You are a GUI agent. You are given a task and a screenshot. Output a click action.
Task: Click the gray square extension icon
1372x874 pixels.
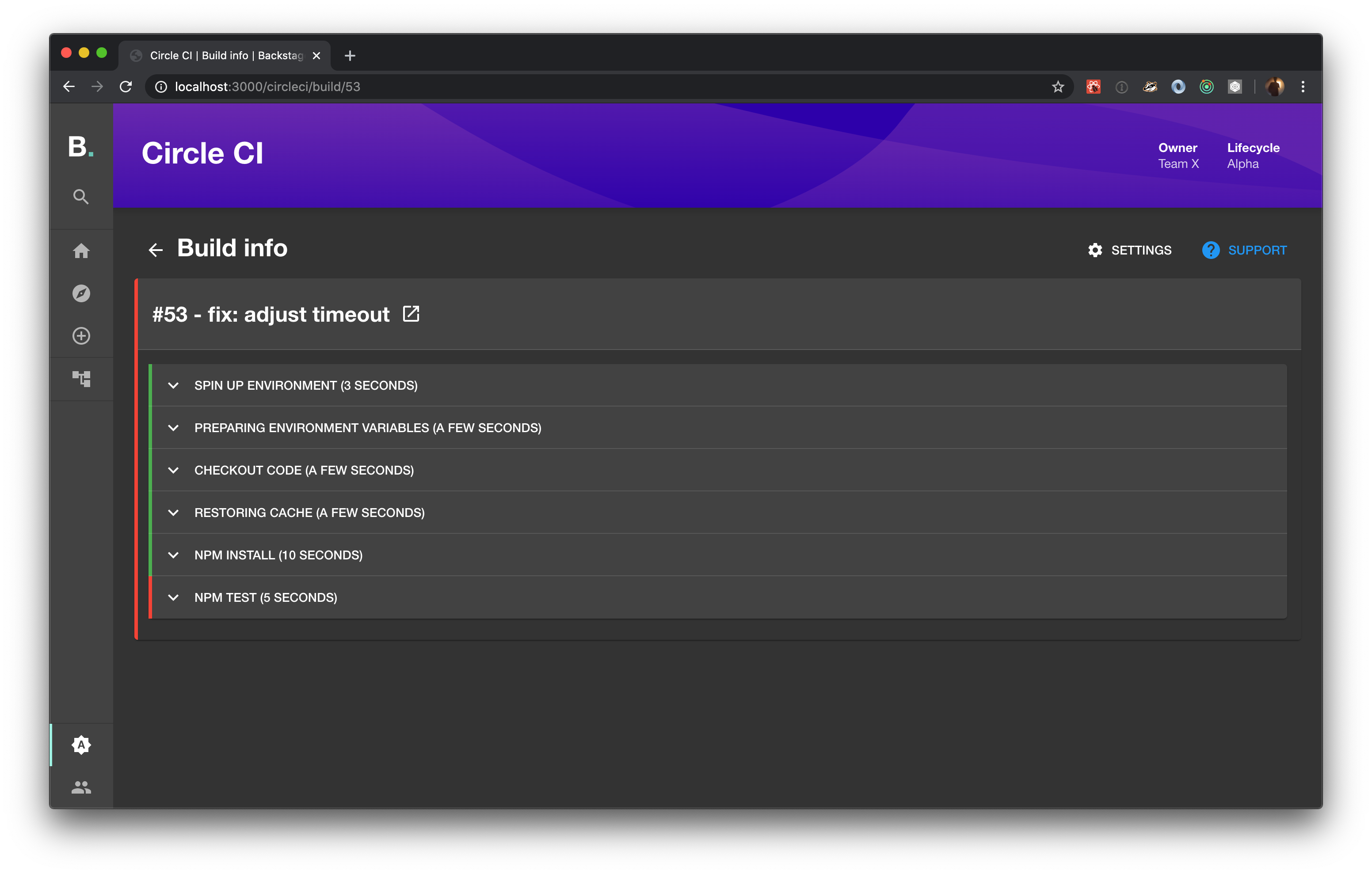[1235, 87]
